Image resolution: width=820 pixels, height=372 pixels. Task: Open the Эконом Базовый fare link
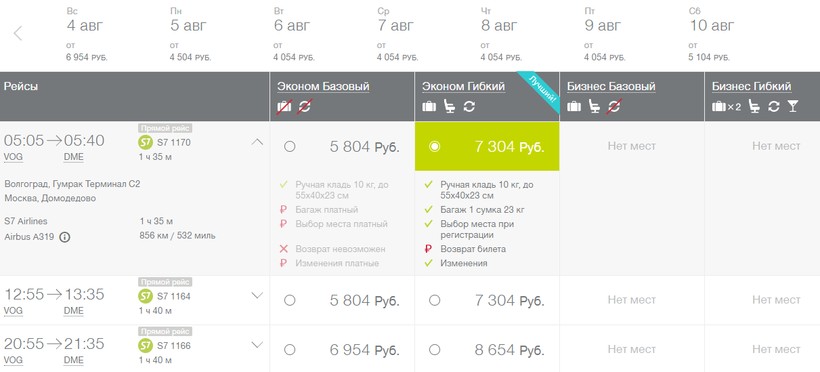coord(323,86)
